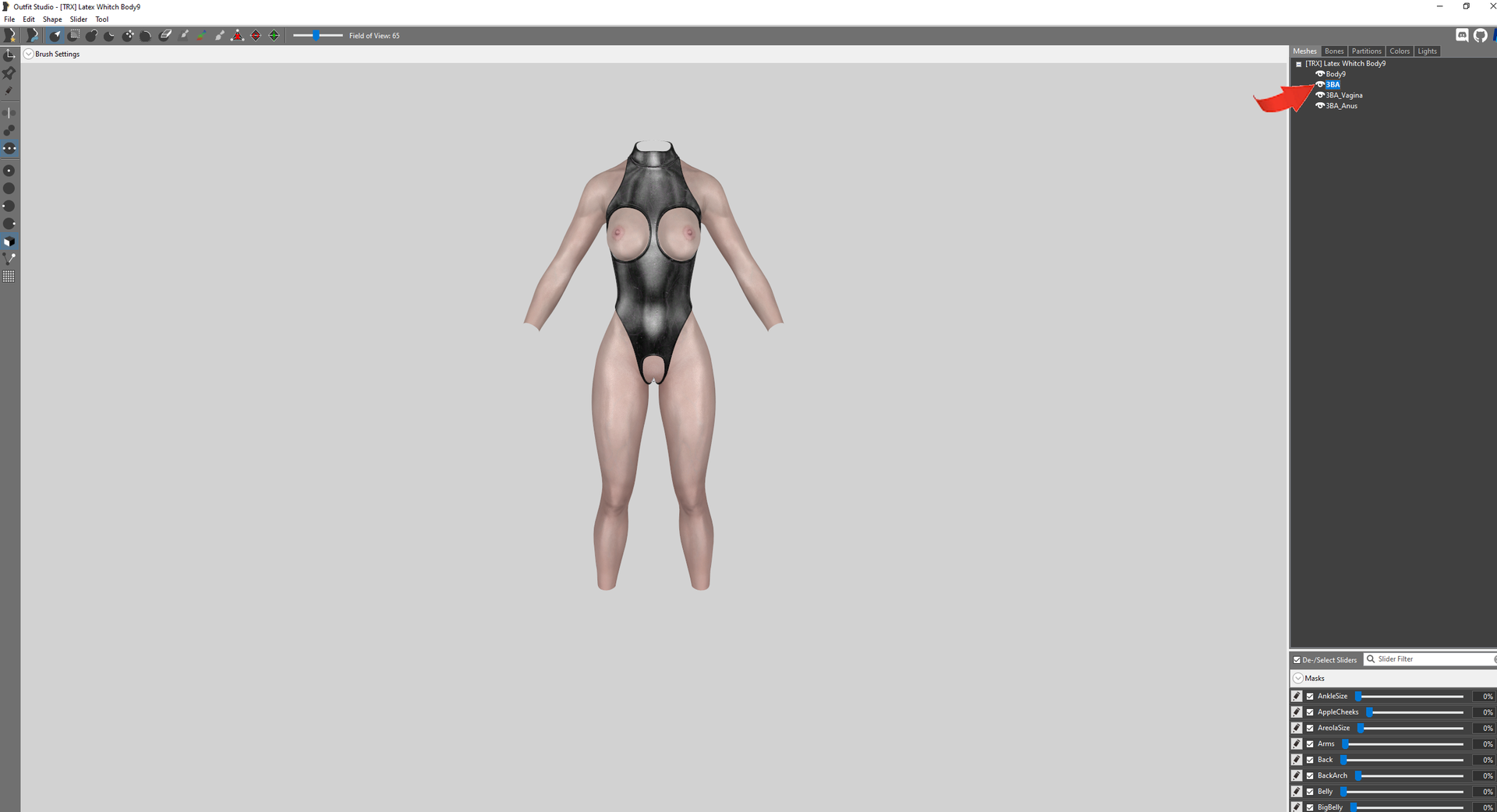Click the circle with left dot icon
This screenshot has width=1497, height=812.
click(x=9, y=207)
